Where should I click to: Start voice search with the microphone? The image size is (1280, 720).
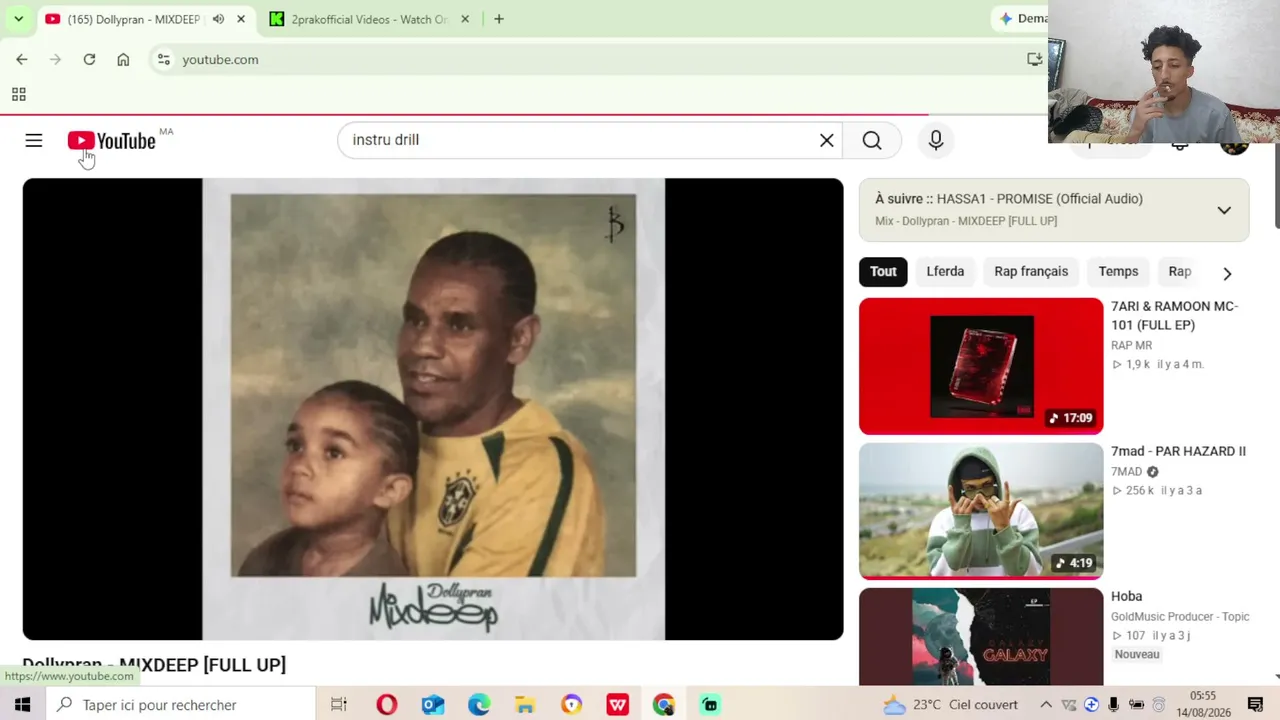tap(936, 141)
